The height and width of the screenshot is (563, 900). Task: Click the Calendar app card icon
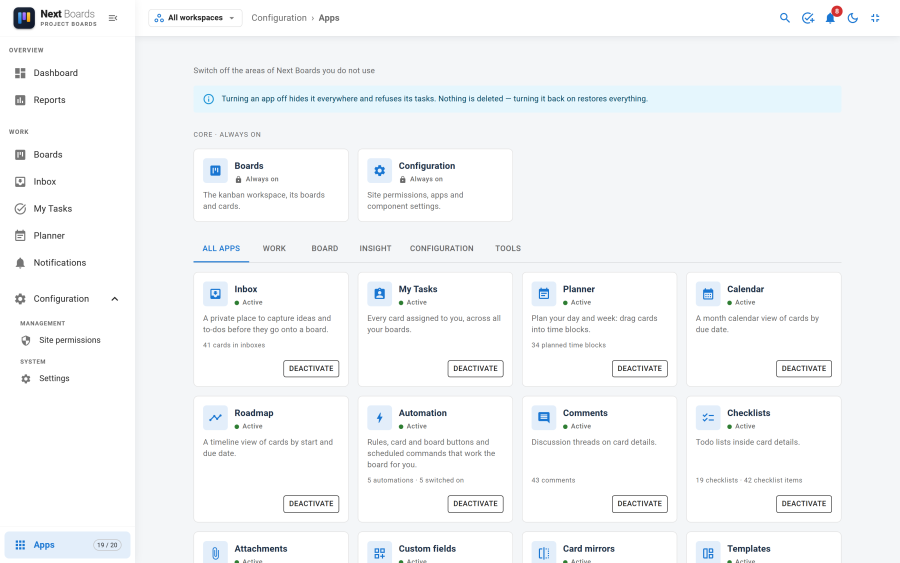point(708,294)
